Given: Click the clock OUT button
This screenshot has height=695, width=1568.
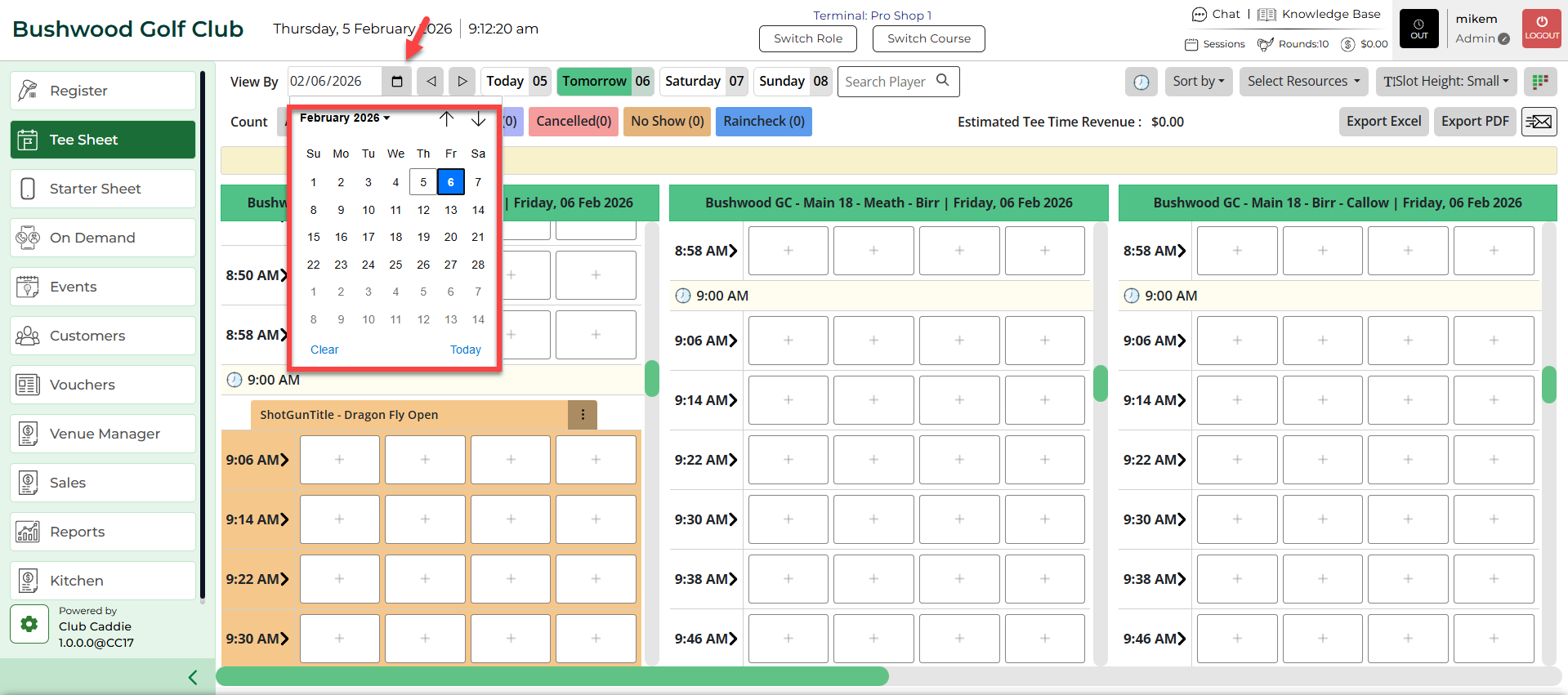Looking at the screenshot, I should (x=1419, y=29).
